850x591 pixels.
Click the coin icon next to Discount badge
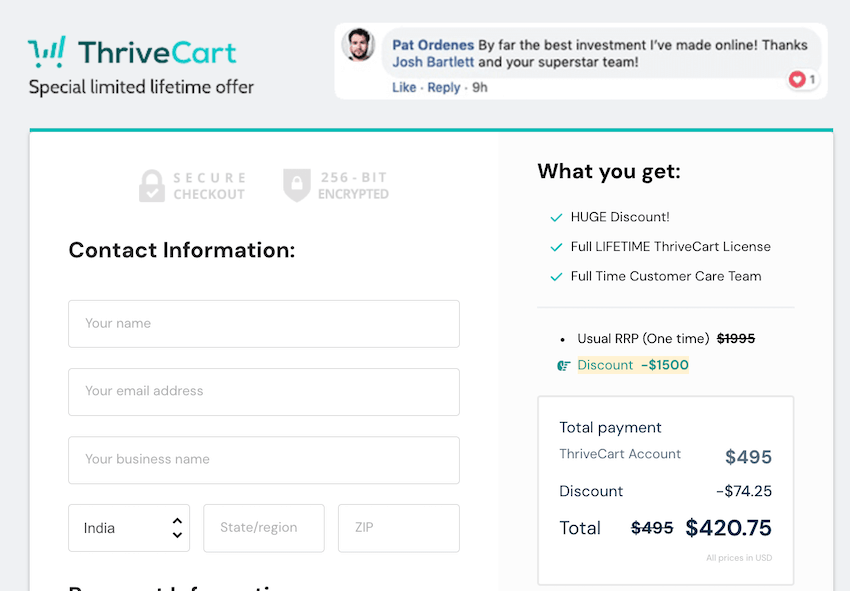(564, 366)
